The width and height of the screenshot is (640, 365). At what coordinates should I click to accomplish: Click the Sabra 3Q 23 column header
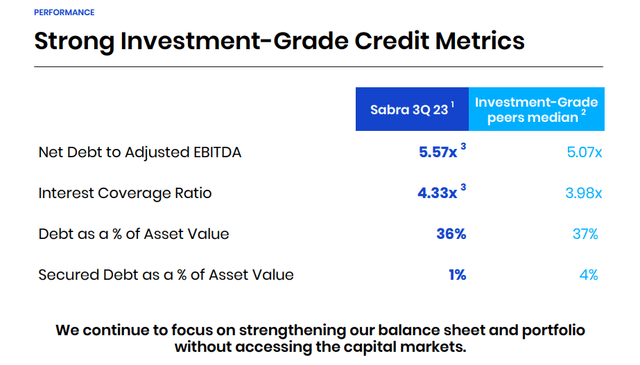click(412, 109)
